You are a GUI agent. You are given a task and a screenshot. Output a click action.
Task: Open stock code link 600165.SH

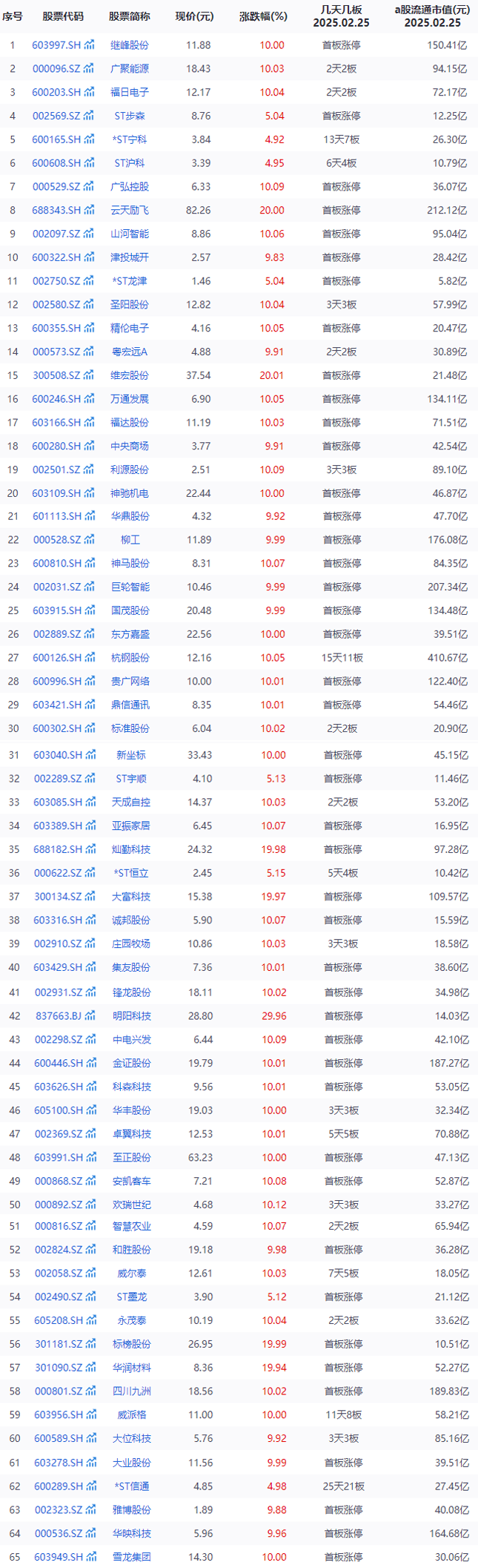coord(56,139)
